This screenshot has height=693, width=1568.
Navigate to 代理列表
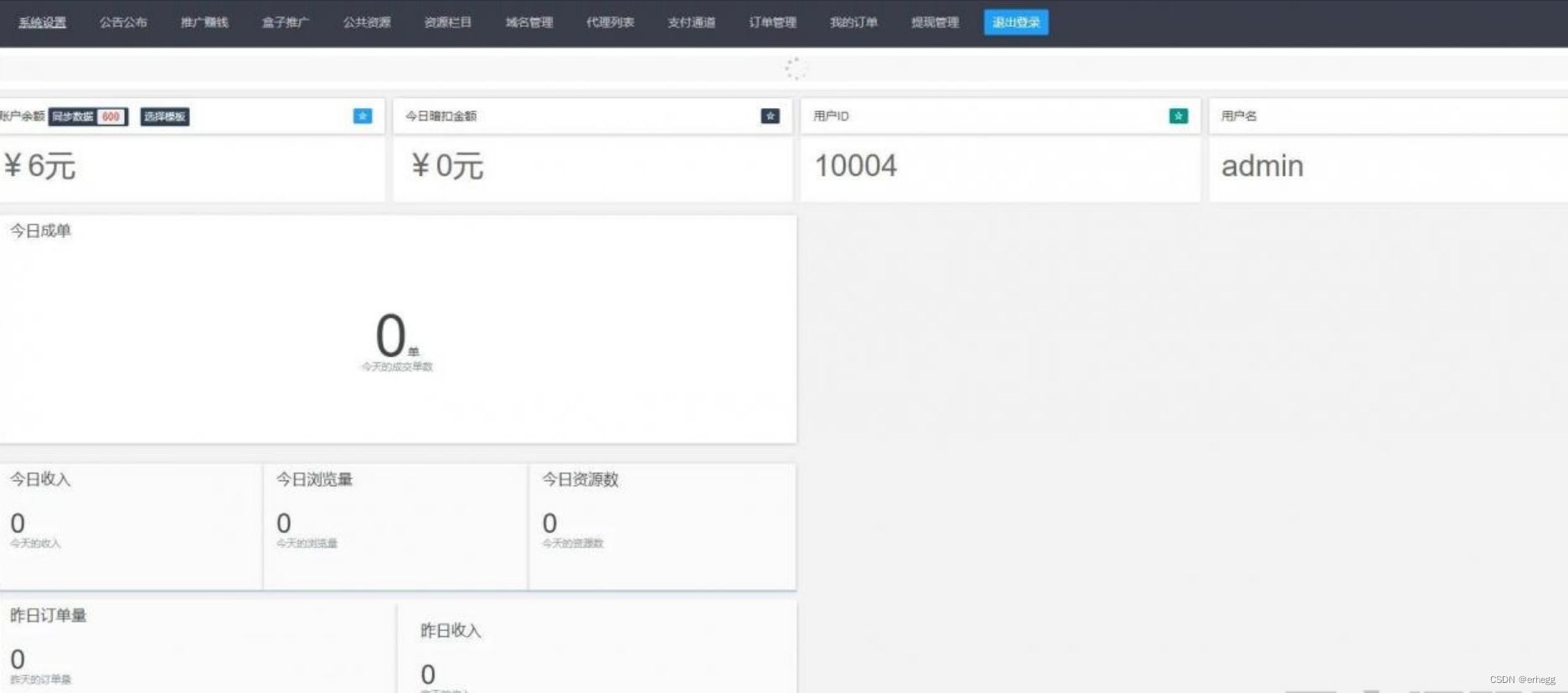611,23
